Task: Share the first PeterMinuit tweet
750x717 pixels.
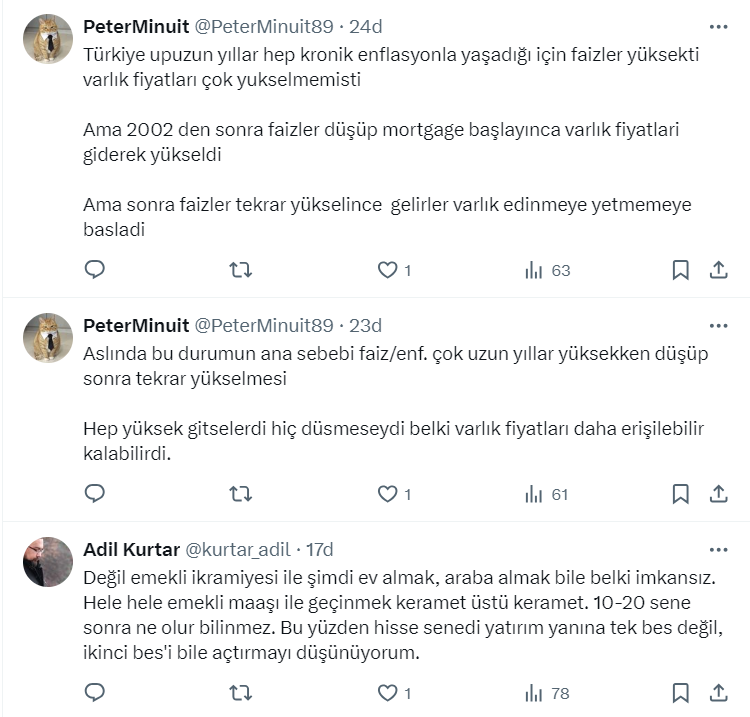Action: click(718, 270)
